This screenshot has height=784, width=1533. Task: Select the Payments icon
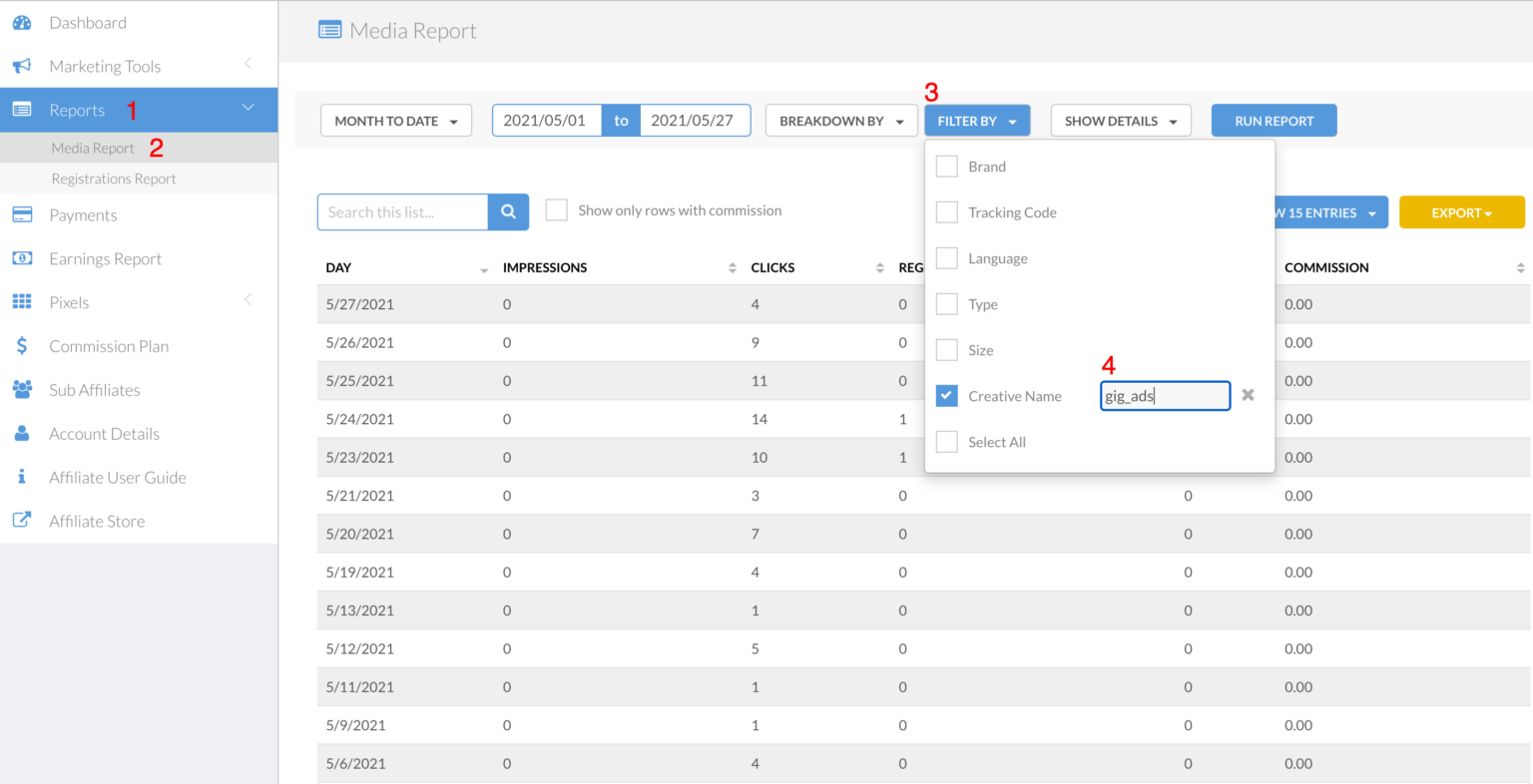pos(22,214)
